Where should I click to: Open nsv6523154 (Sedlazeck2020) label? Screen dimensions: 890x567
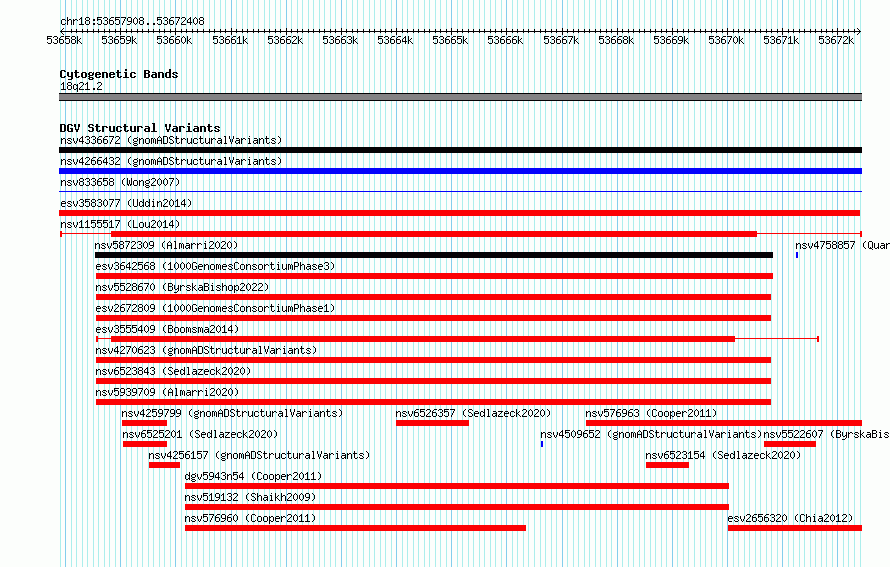click(x=723, y=455)
